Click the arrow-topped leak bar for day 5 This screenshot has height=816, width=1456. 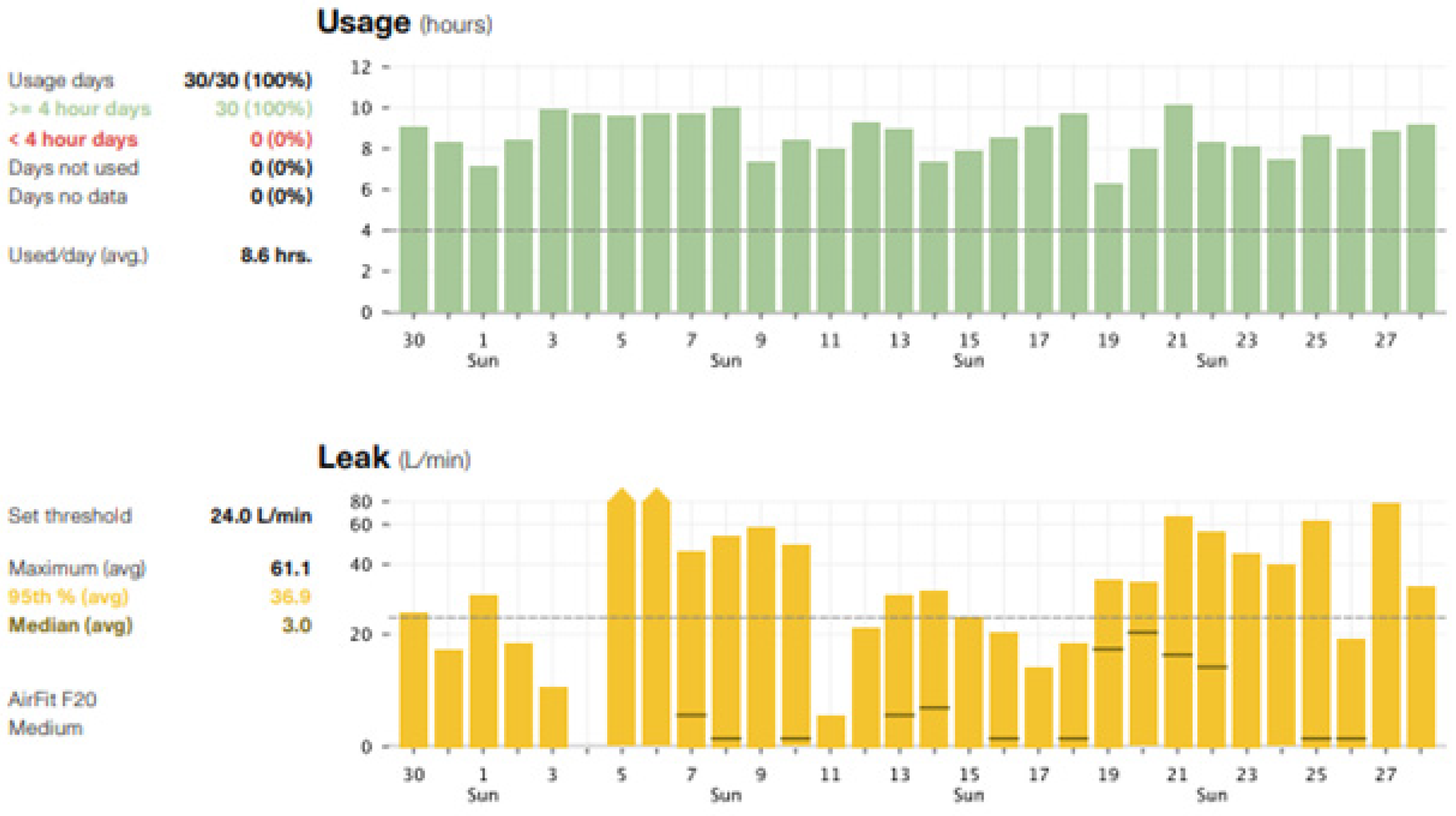pos(621,616)
